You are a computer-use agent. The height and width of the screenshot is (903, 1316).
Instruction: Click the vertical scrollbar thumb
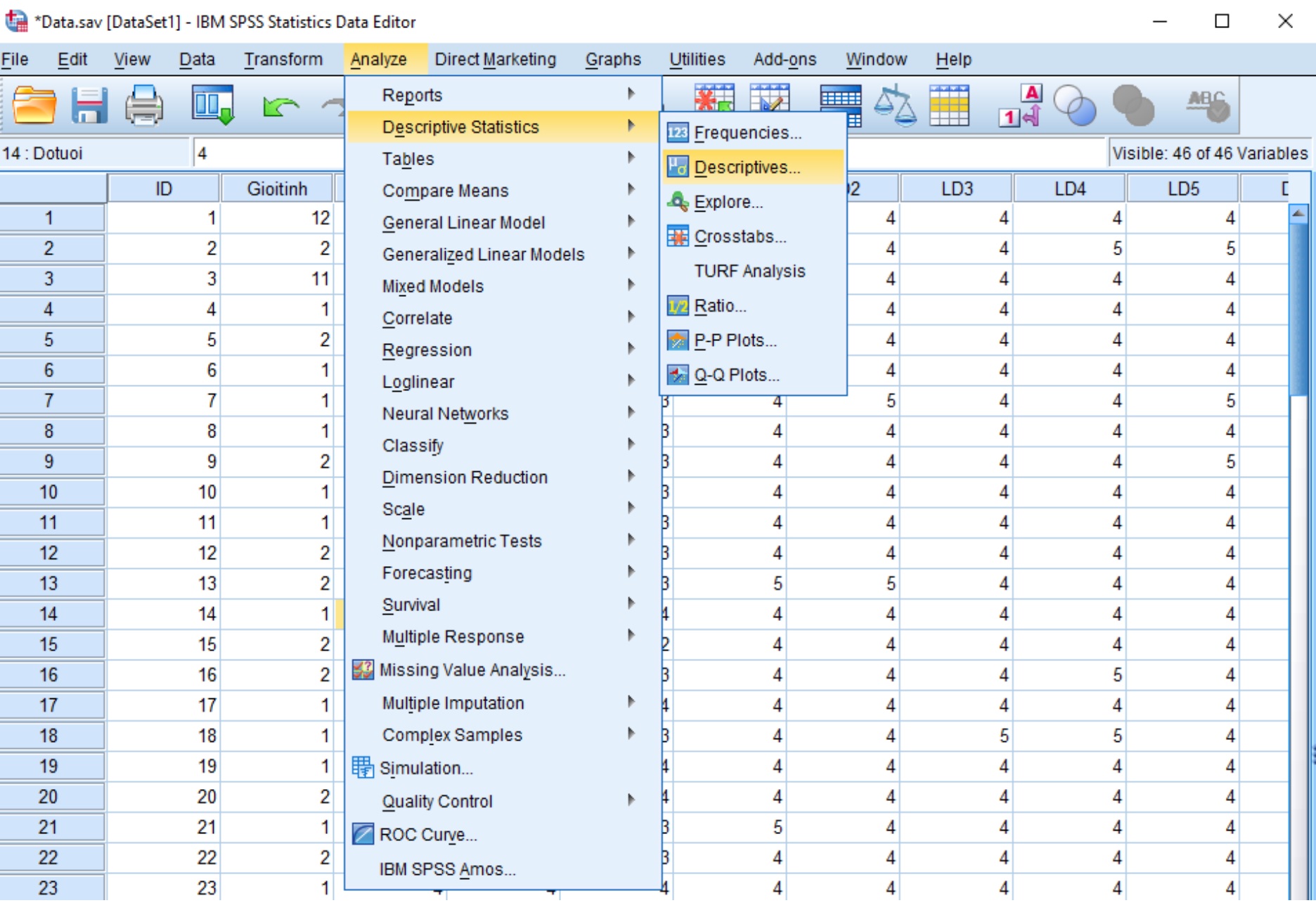pos(1298,309)
